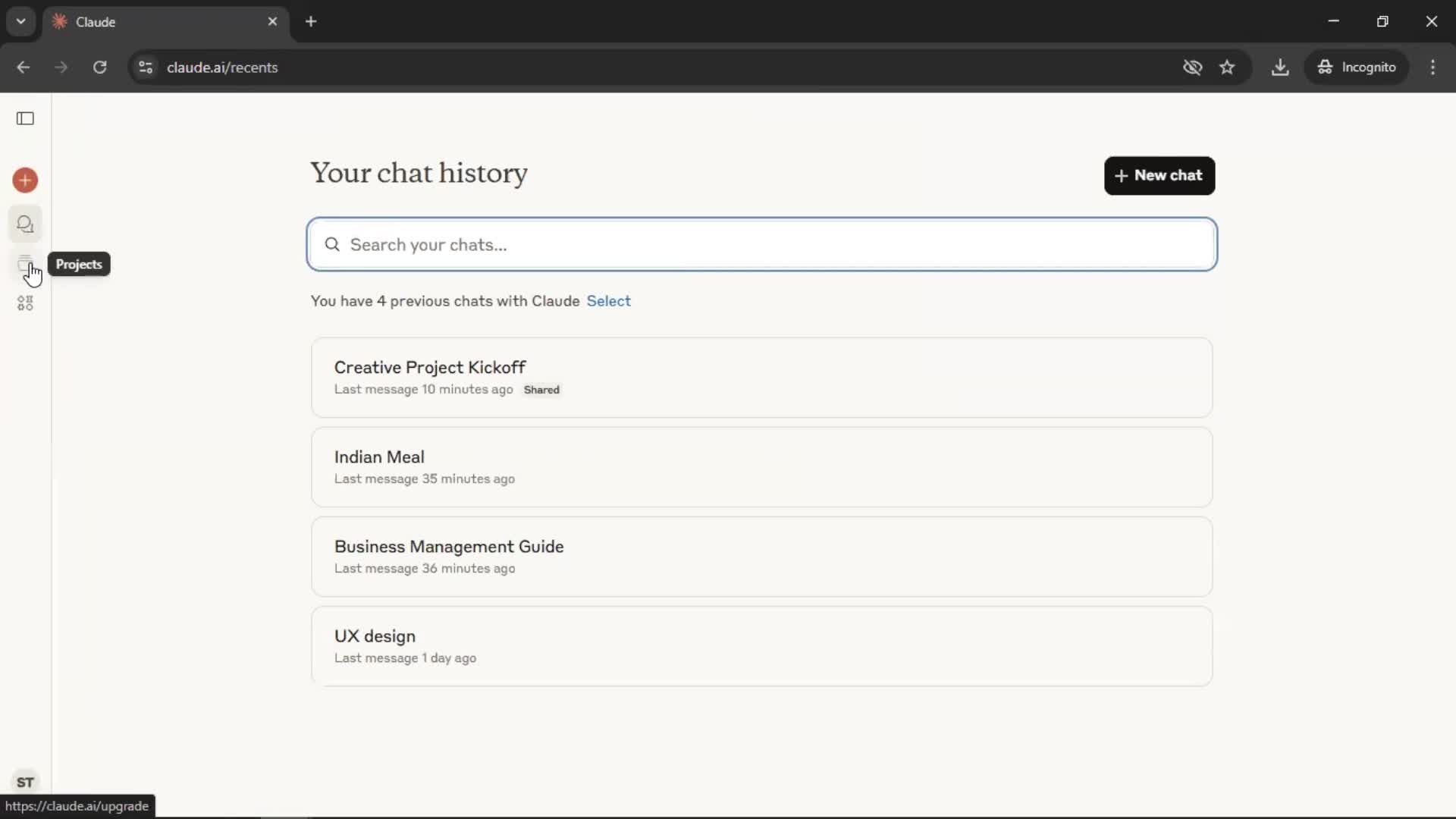Start new chat via orange plus icon
Screen dimensions: 1456x819
coord(25,180)
